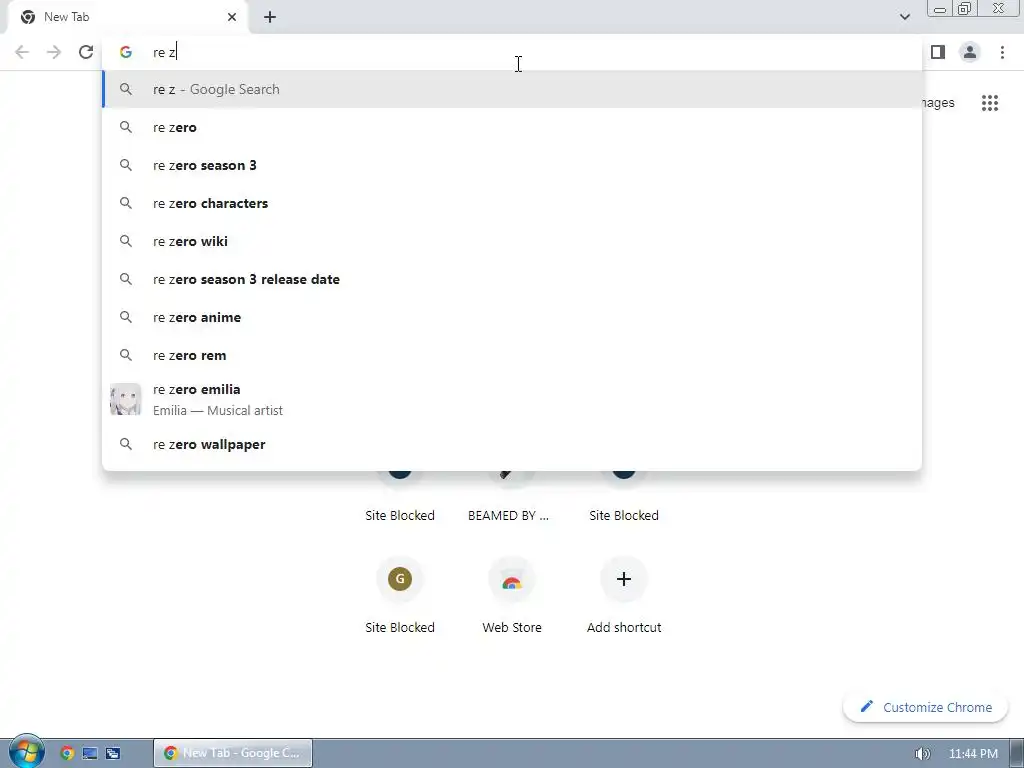This screenshot has width=1024, height=768.
Task: Click search icon beside 're zero wallpaper'
Action: coord(126,444)
